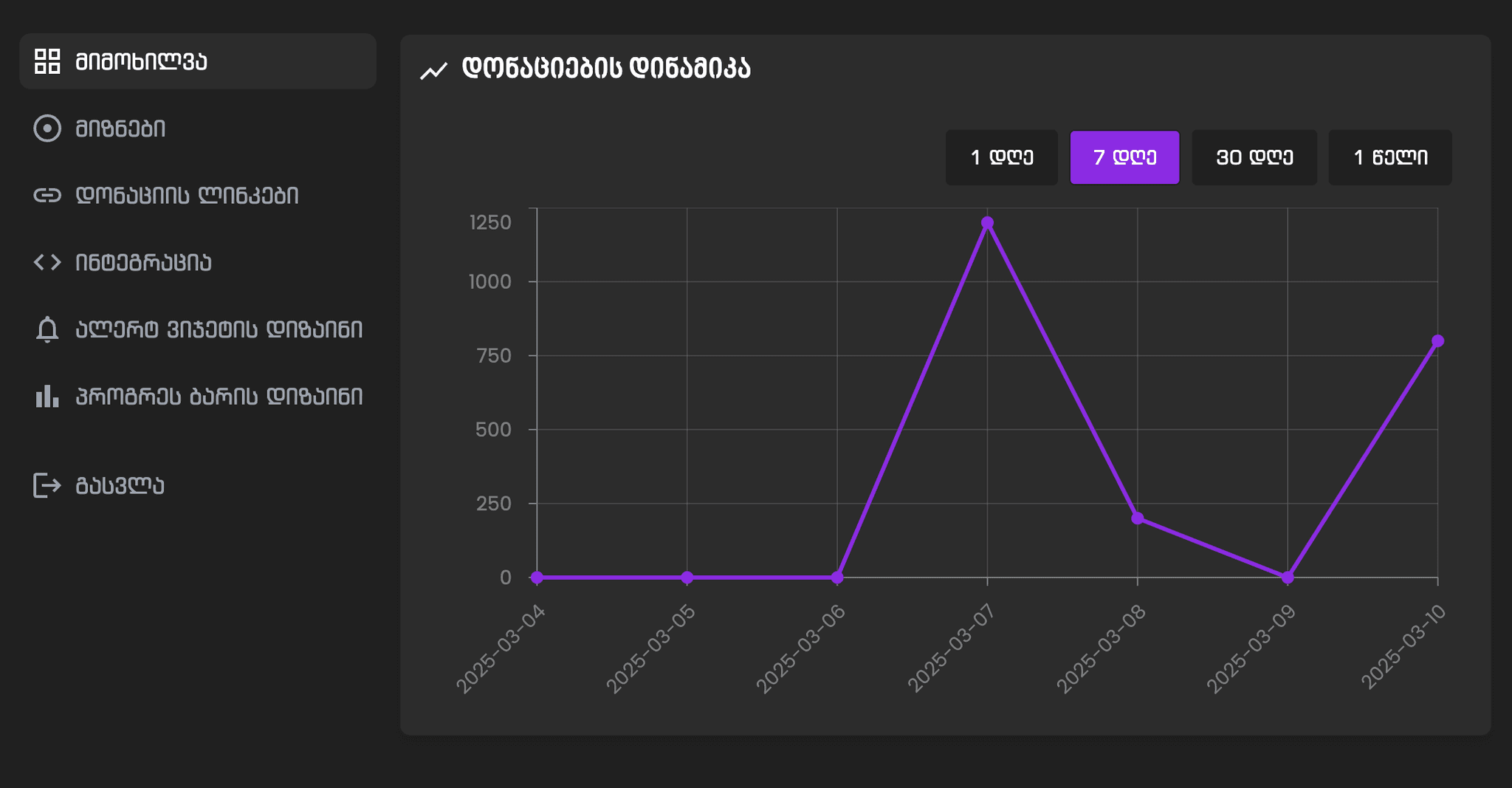Viewport: 1512px width, 788px height.
Task: Click the link icon next to დონაციის ლინკები
Action: point(47,196)
